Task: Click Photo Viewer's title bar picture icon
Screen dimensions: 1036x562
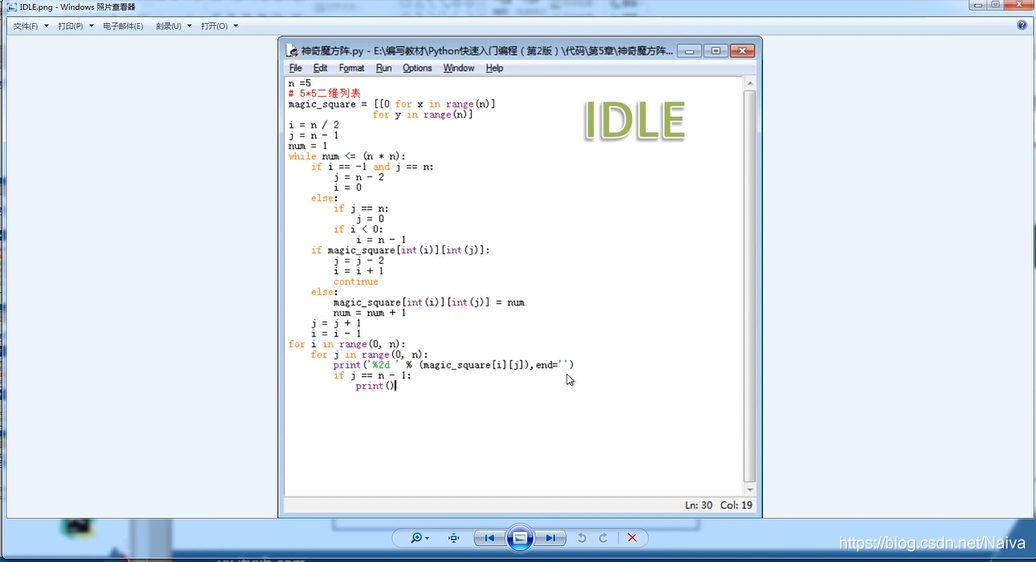Action: 11,7
